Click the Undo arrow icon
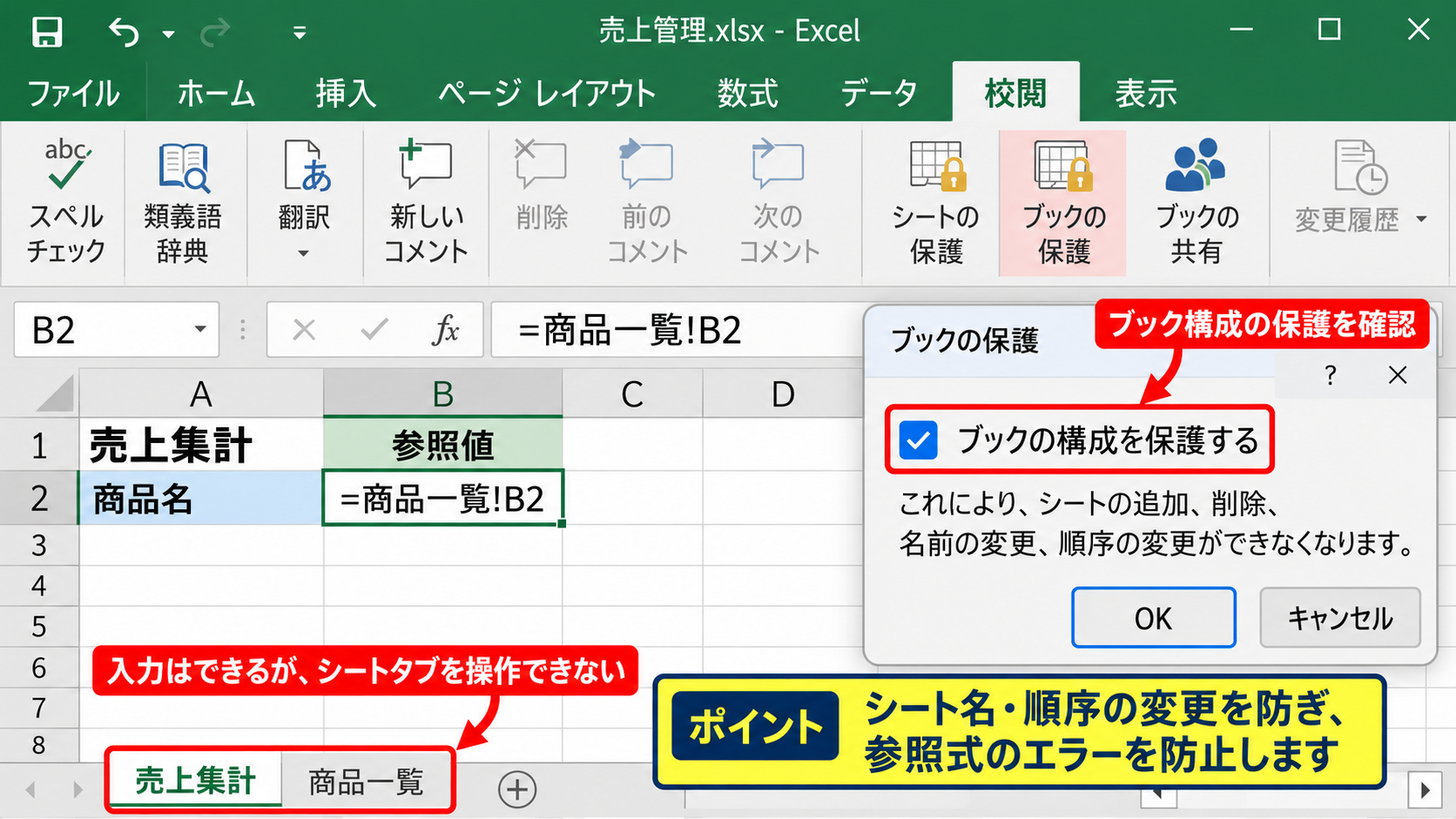 (x=124, y=33)
